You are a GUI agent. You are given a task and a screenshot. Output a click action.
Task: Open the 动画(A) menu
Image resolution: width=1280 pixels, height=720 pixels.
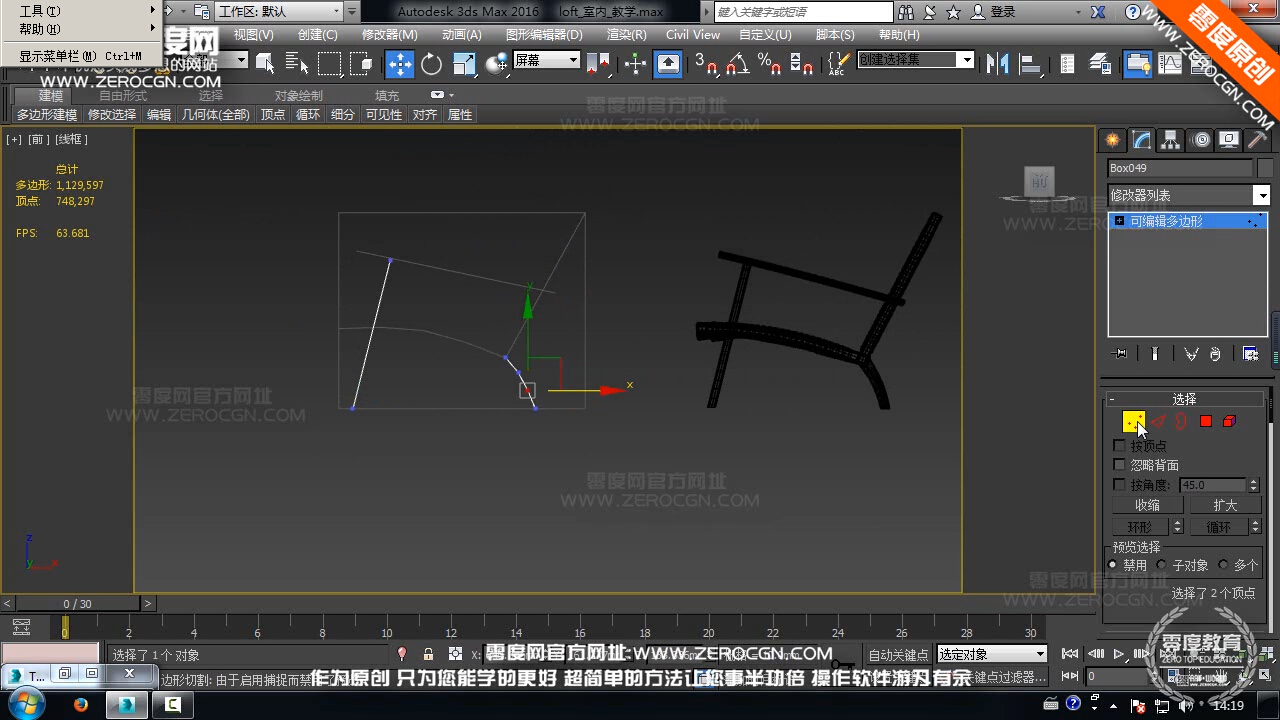coord(461,35)
